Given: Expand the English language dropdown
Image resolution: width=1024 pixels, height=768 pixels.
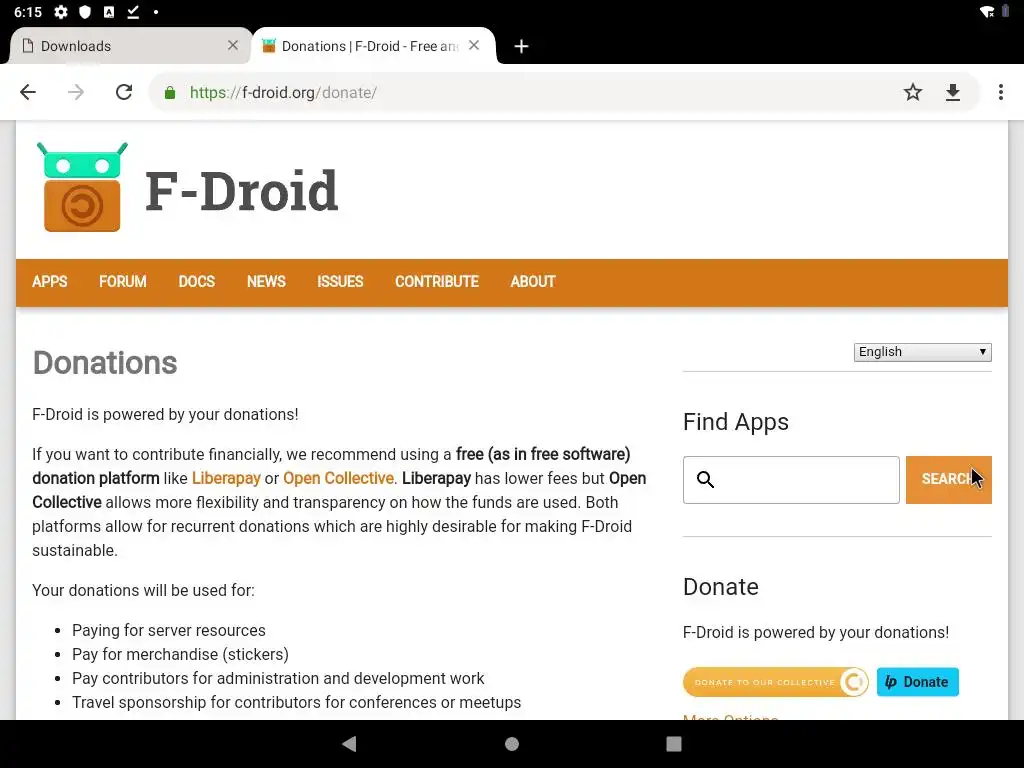Looking at the screenshot, I should pyautogui.click(x=922, y=352).
